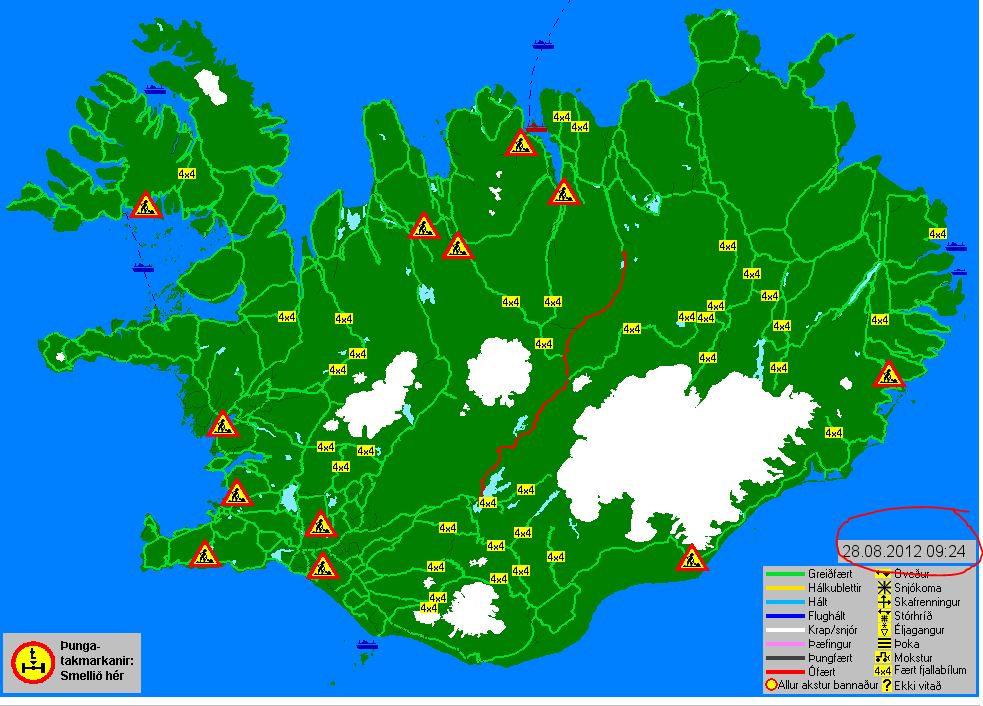983x706 pixels.
Task: Click the green Greiðfært legend color line
Action: (x=784, y=574)
